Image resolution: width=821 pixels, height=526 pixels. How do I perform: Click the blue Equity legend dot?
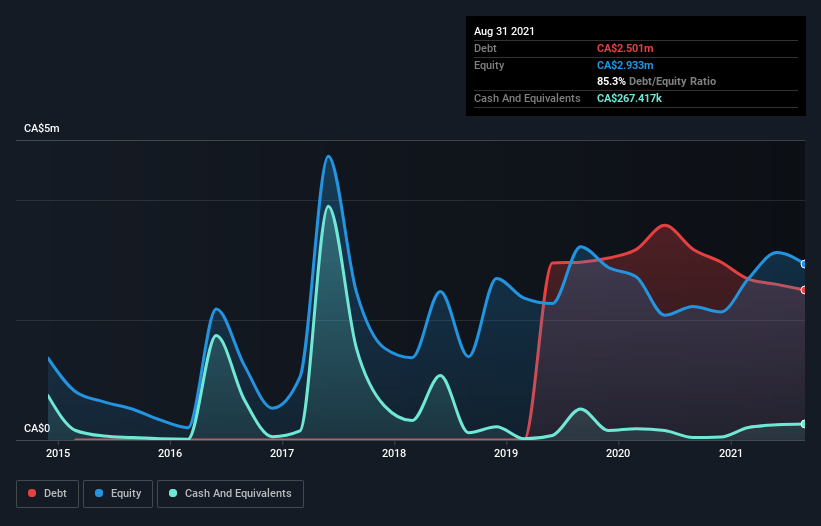click(99, 493)
